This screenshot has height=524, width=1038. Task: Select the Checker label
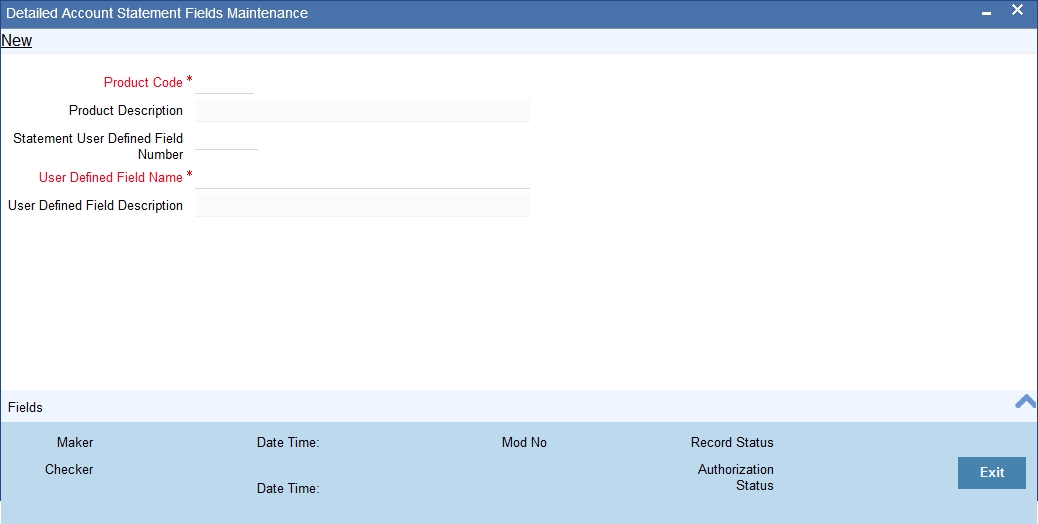click(x=69, y=470)
